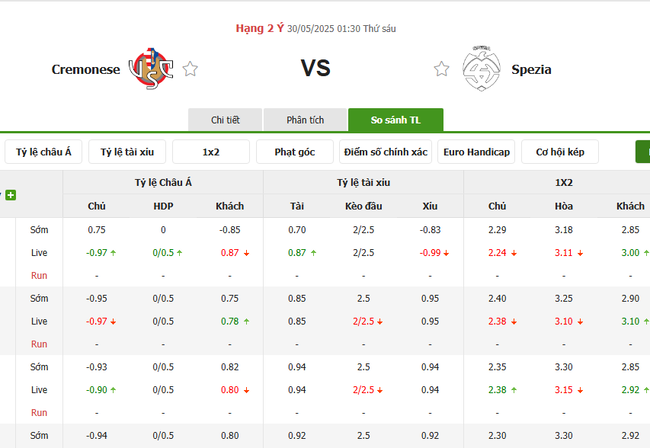650x448 pixels.
Task: Click the 1X2 column group header
Action: pyautogui.click(x=564, y=183)
